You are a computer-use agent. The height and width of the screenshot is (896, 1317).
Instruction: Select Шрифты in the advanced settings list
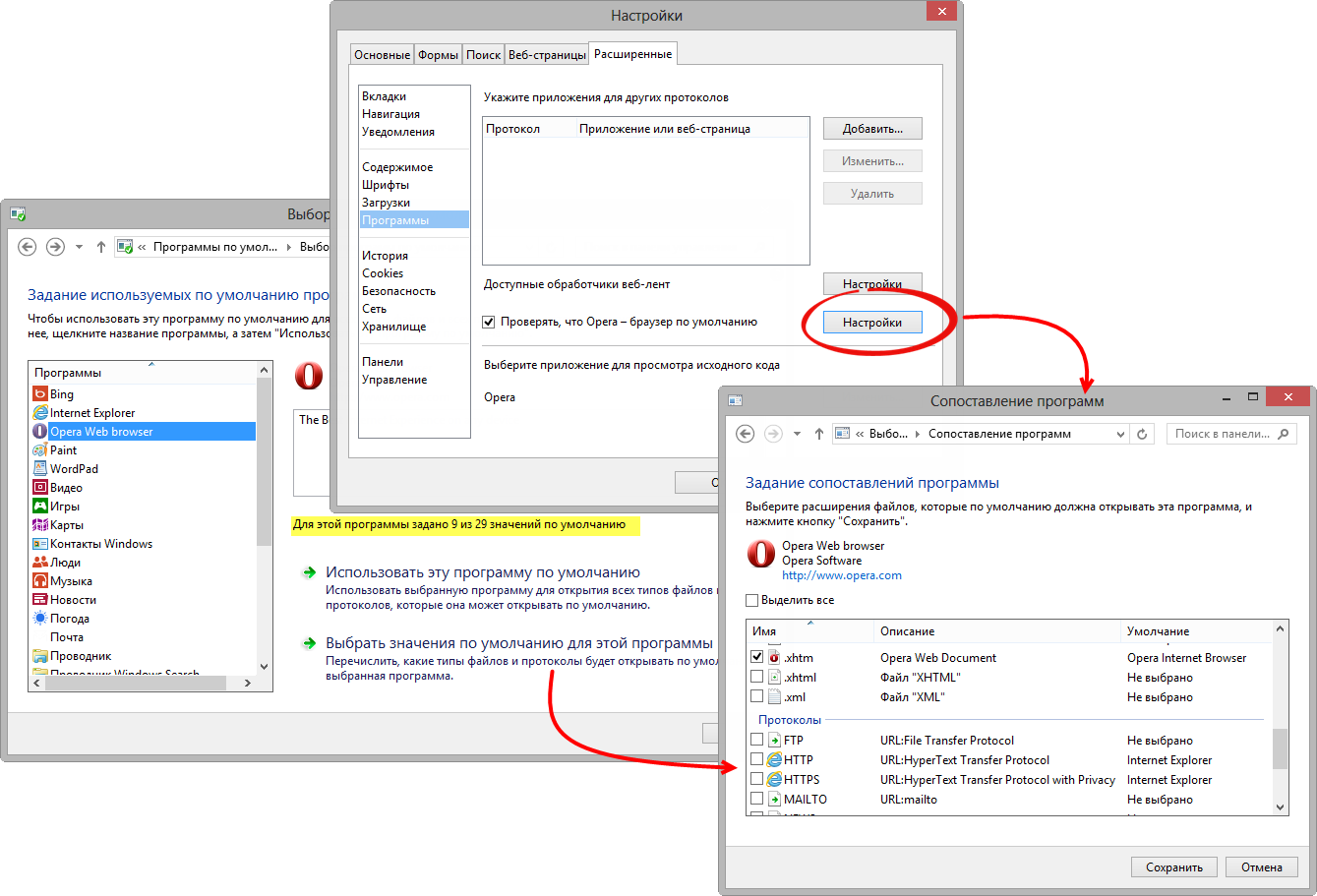(x=386, y=185)
